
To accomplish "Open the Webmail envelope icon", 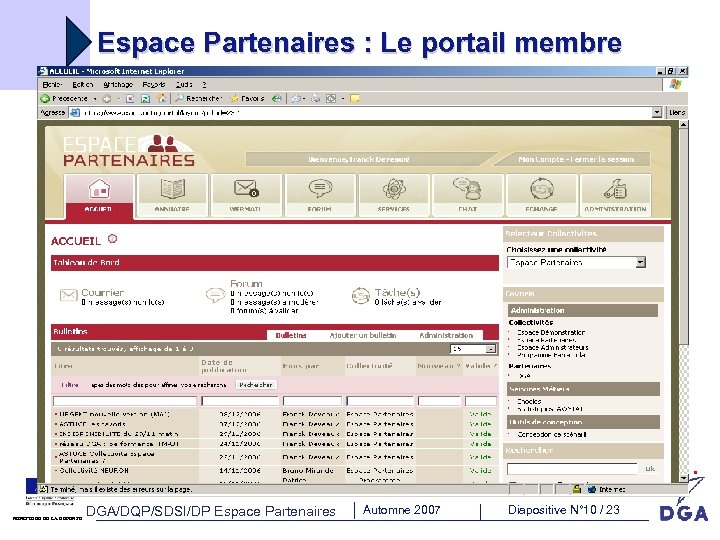I will point(246,188).
